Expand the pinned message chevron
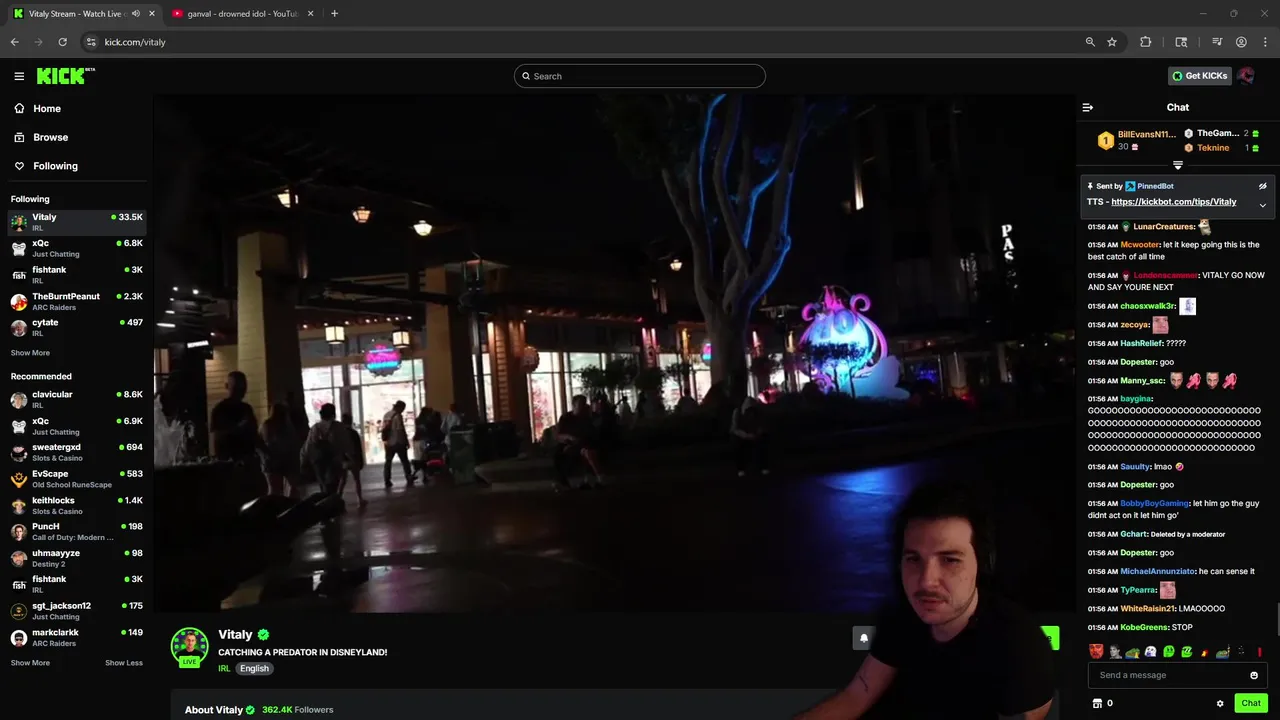Viewport: 1280px width, 720px height. click(1262, 206)
